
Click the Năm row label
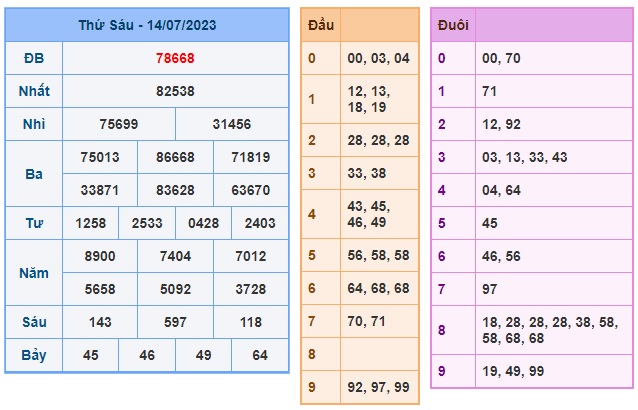pos(34,273)
